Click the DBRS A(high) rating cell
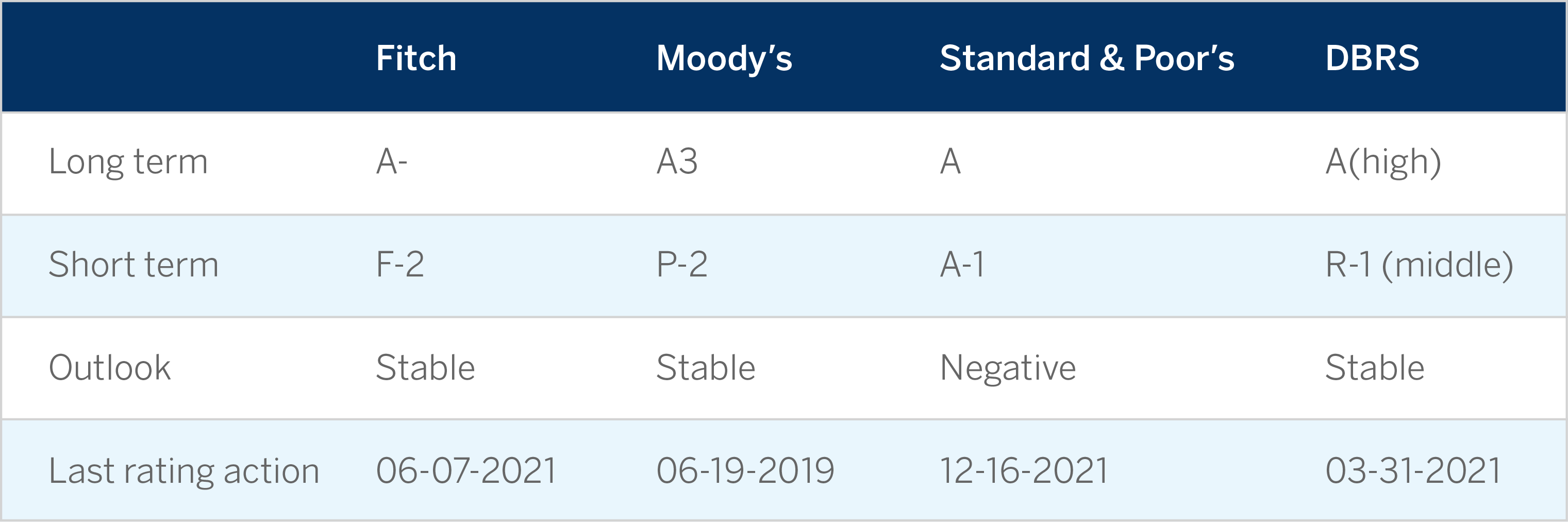Screen dimensions: 1568x522 click(x=1383, y=162)
